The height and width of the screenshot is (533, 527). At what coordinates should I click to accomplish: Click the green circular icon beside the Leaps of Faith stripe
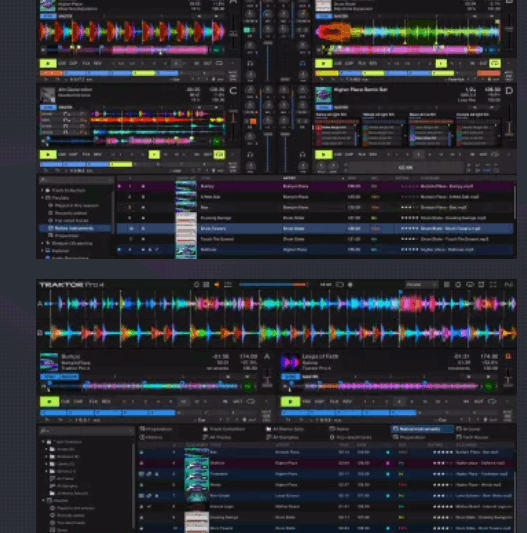point(489,386)
